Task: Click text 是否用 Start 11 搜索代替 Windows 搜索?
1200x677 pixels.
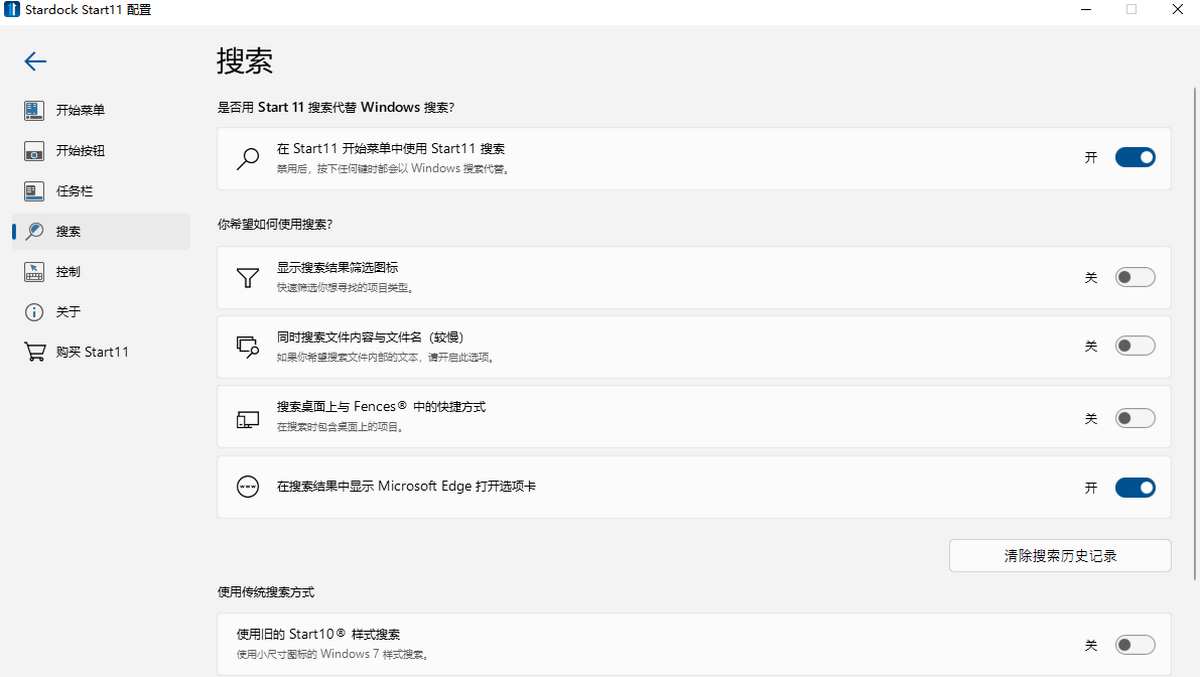Action: (336, 107)
